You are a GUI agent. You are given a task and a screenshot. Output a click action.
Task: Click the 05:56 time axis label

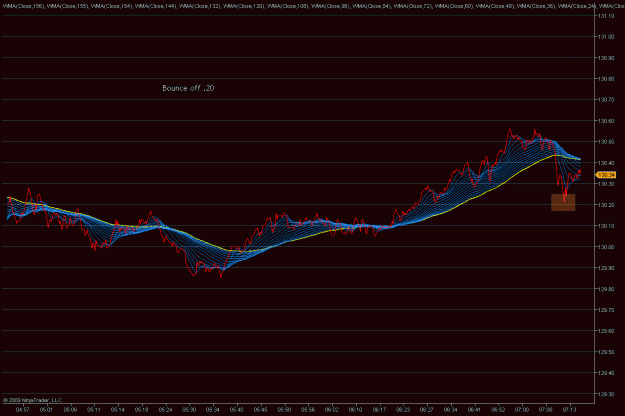[x=308, y=410]
